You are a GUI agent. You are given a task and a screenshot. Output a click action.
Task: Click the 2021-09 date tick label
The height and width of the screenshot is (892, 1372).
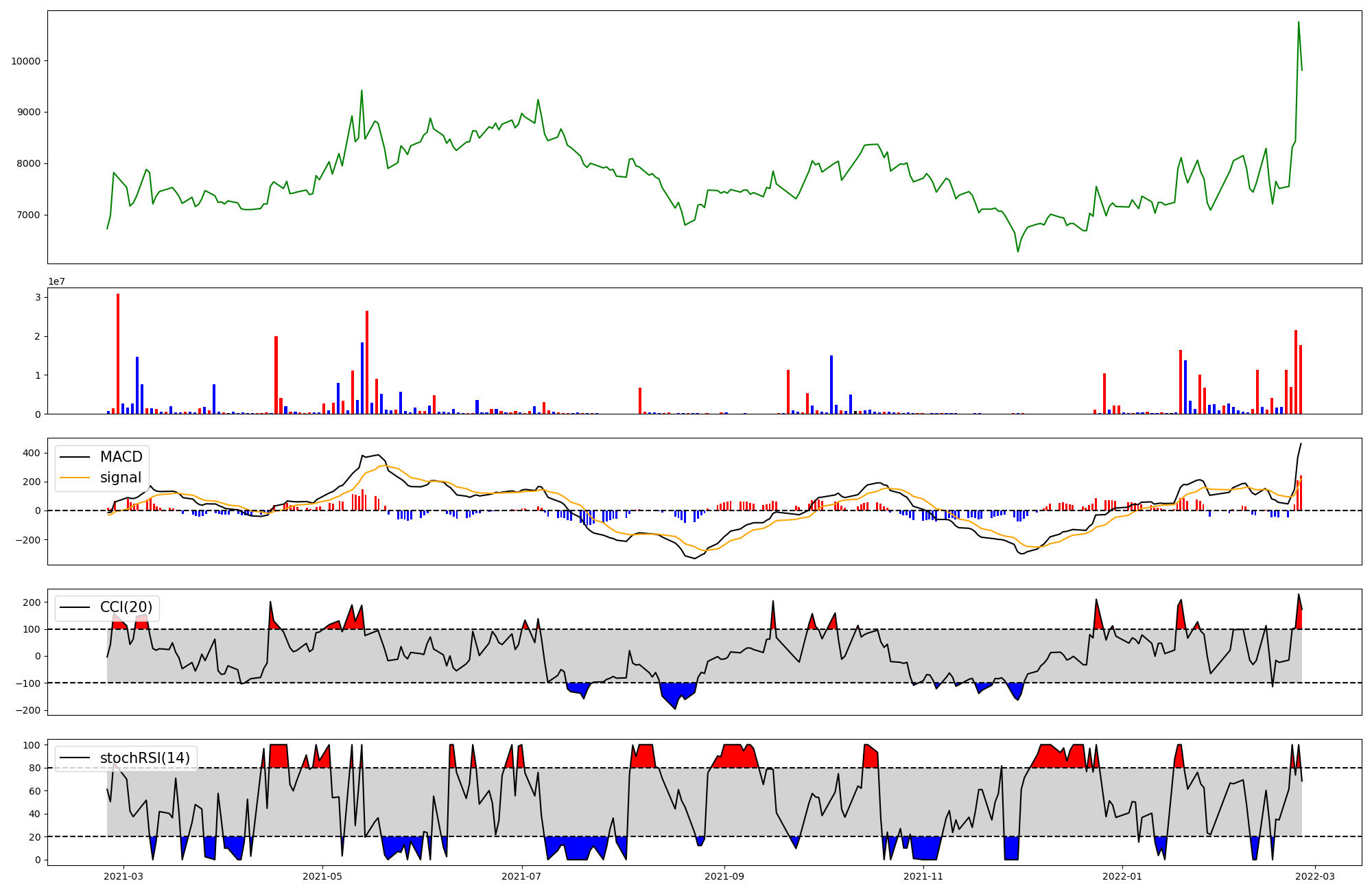click(724, 876)
